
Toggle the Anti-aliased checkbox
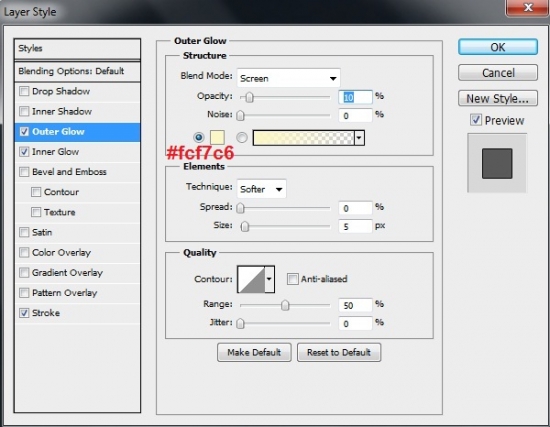292,279
